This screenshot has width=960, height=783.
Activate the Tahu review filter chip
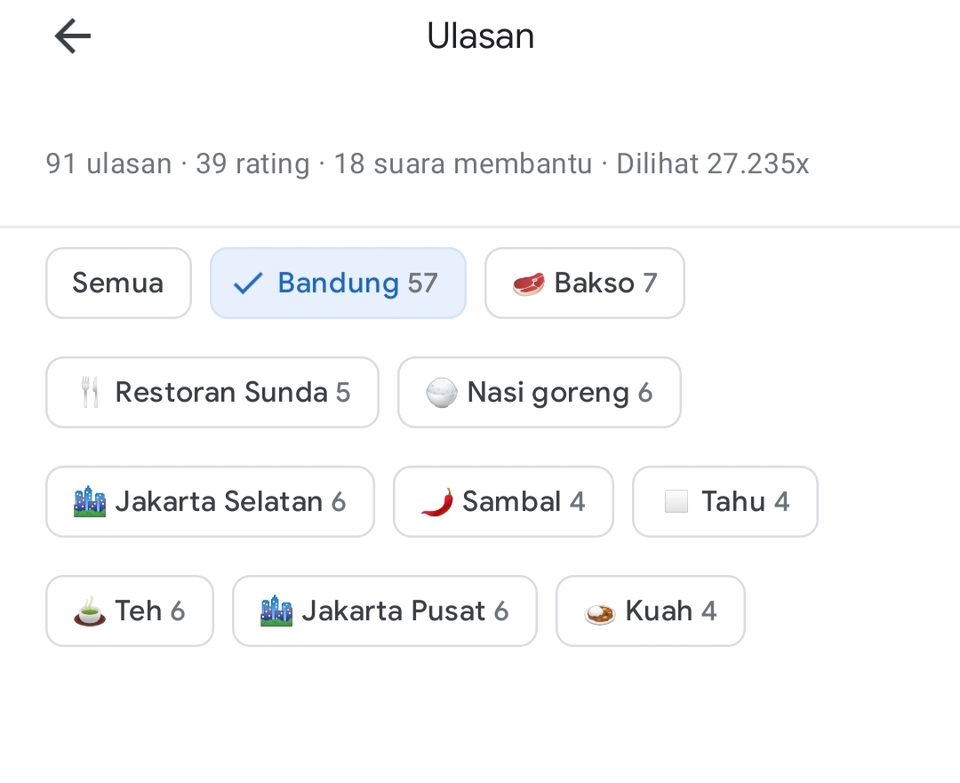pos(724,501)
